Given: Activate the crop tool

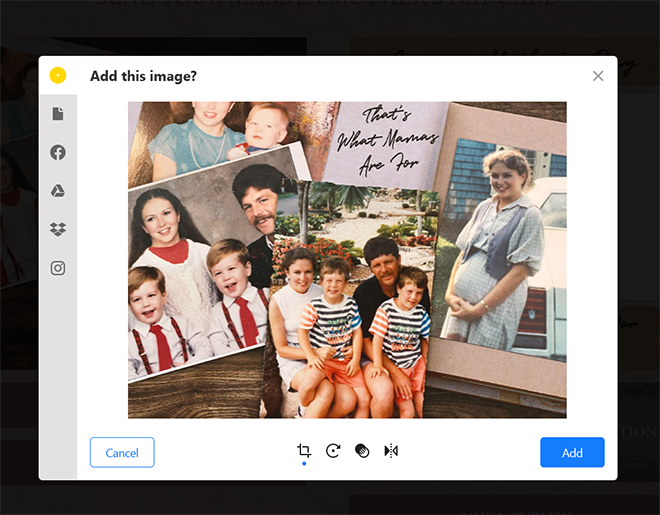Looking at the screenshot, I should point(304,451).
